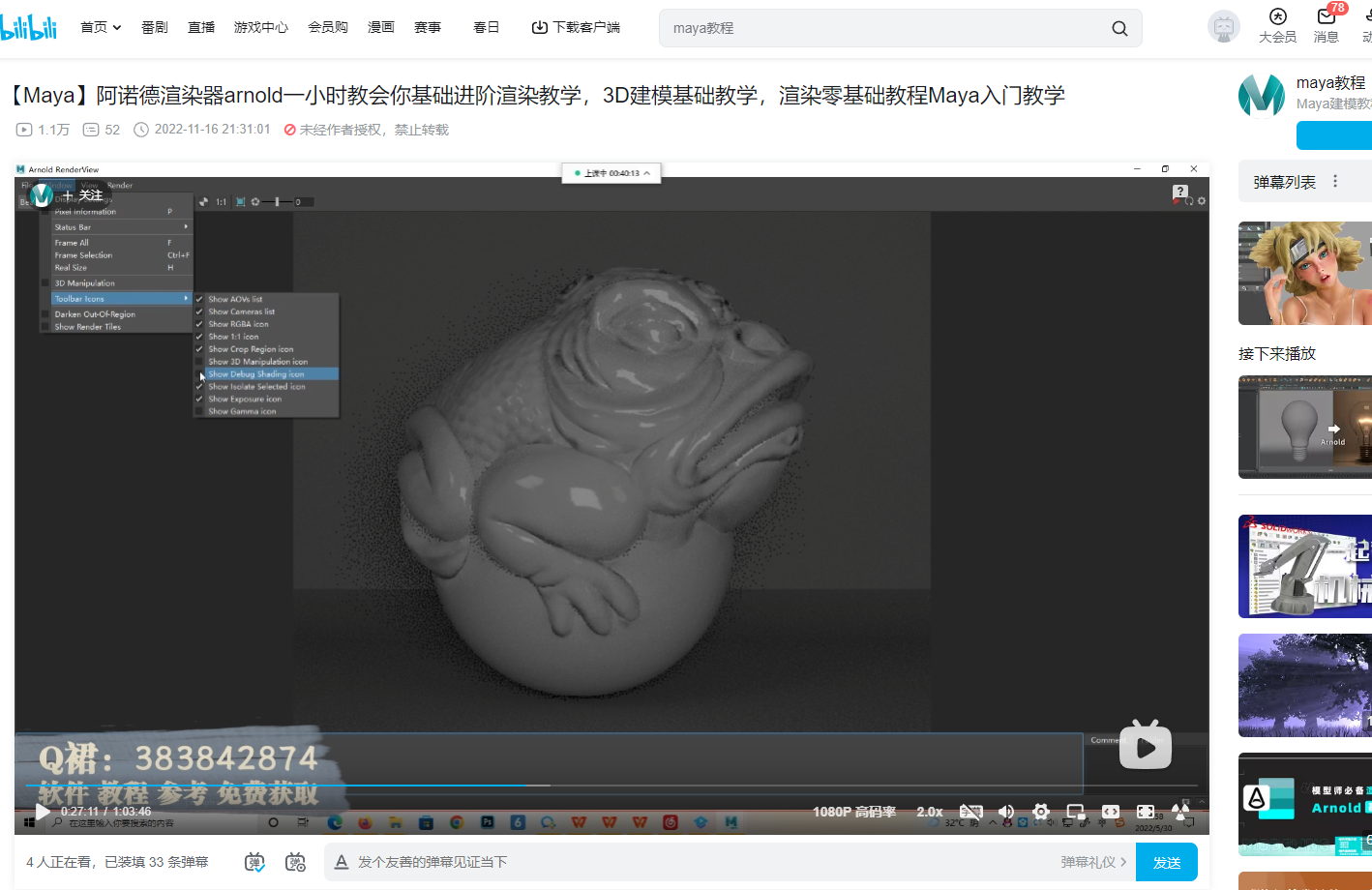Click the Photoshop icon in Windows taskbar
Viewport: 1372px width, 890px height.
[x=488, y=822]
